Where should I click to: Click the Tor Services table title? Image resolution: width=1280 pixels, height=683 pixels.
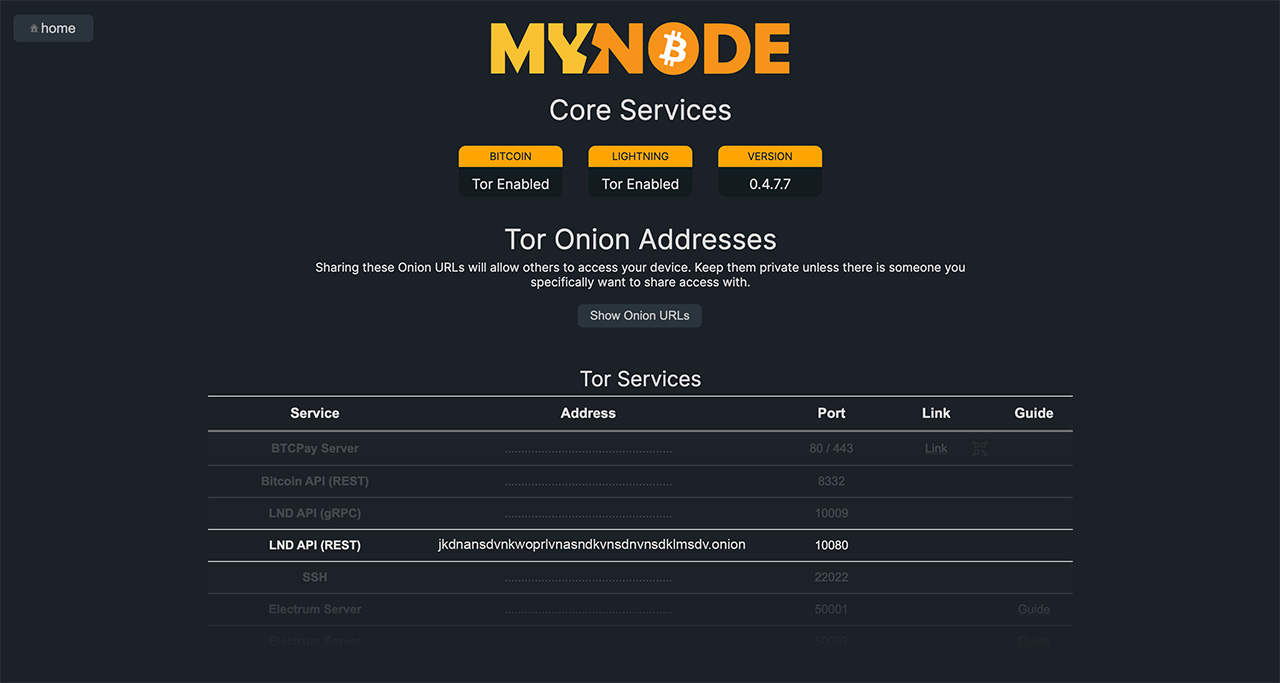640,379
